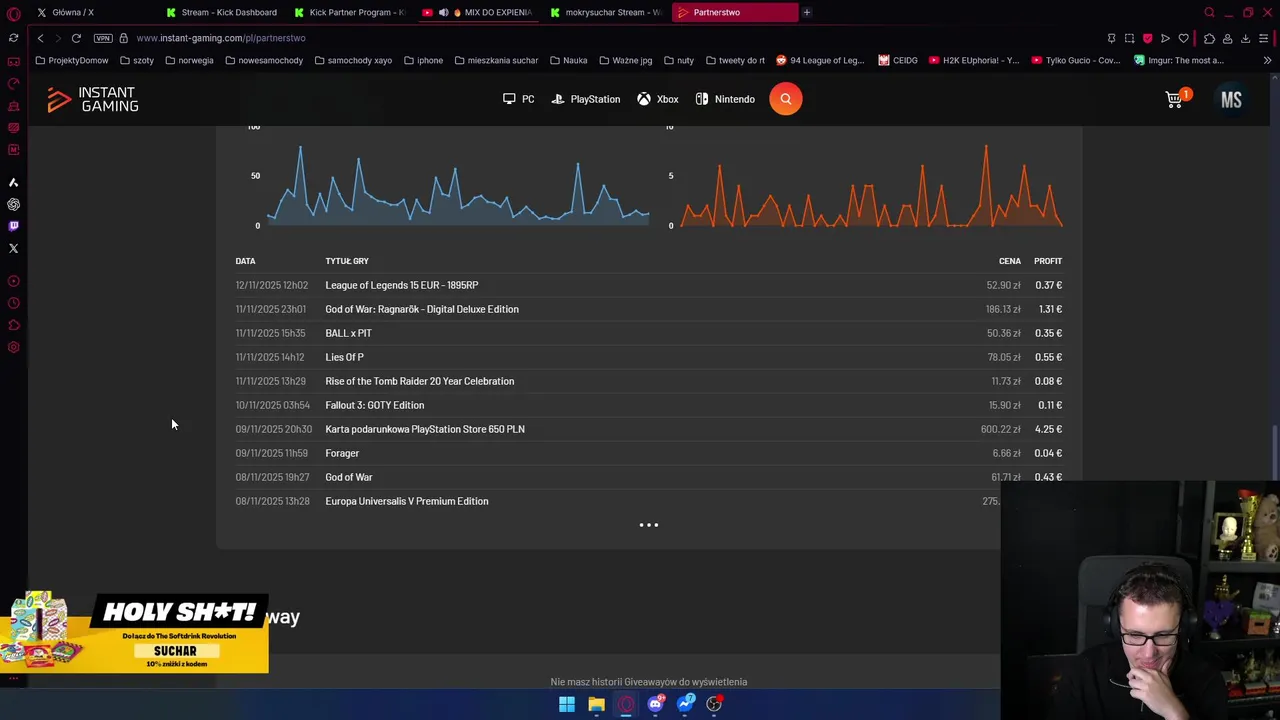The image size is (1280, 720).
Task: Open sidebar Settings gear
Action: point(13,347)
